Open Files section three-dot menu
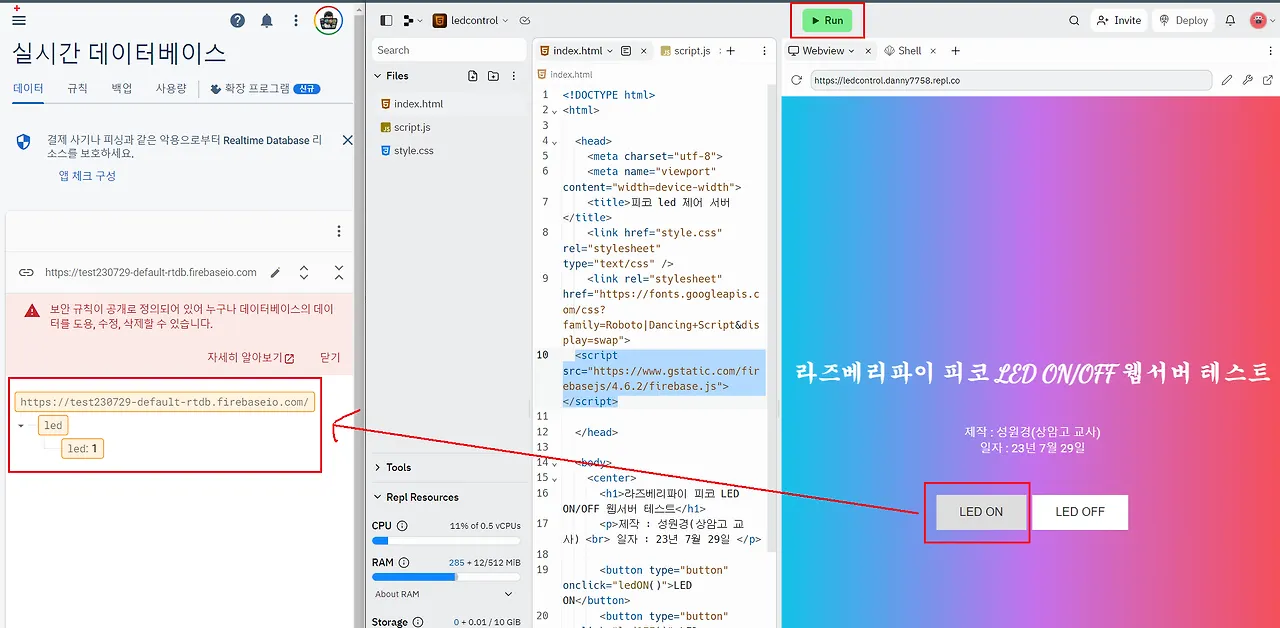The width and height of the screenshot is (1280, 628). click(x=514, y=76)
